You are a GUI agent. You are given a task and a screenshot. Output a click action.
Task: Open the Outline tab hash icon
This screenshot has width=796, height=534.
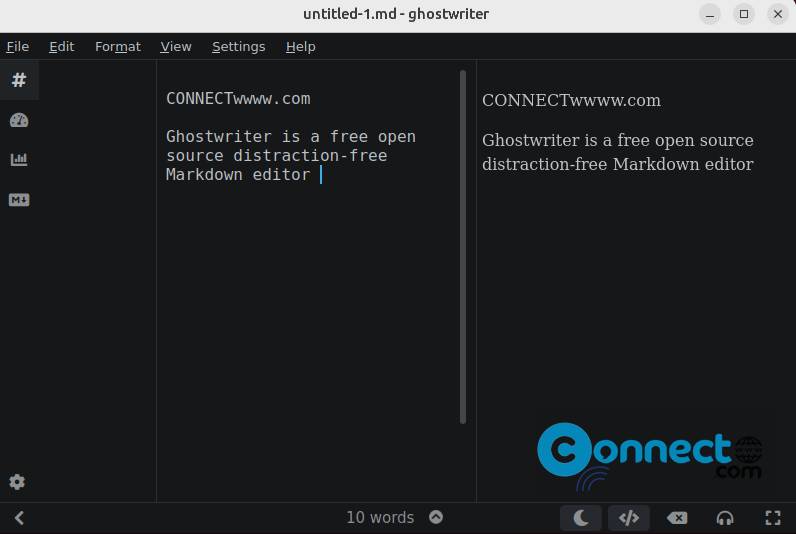click(x=19, y=80)
